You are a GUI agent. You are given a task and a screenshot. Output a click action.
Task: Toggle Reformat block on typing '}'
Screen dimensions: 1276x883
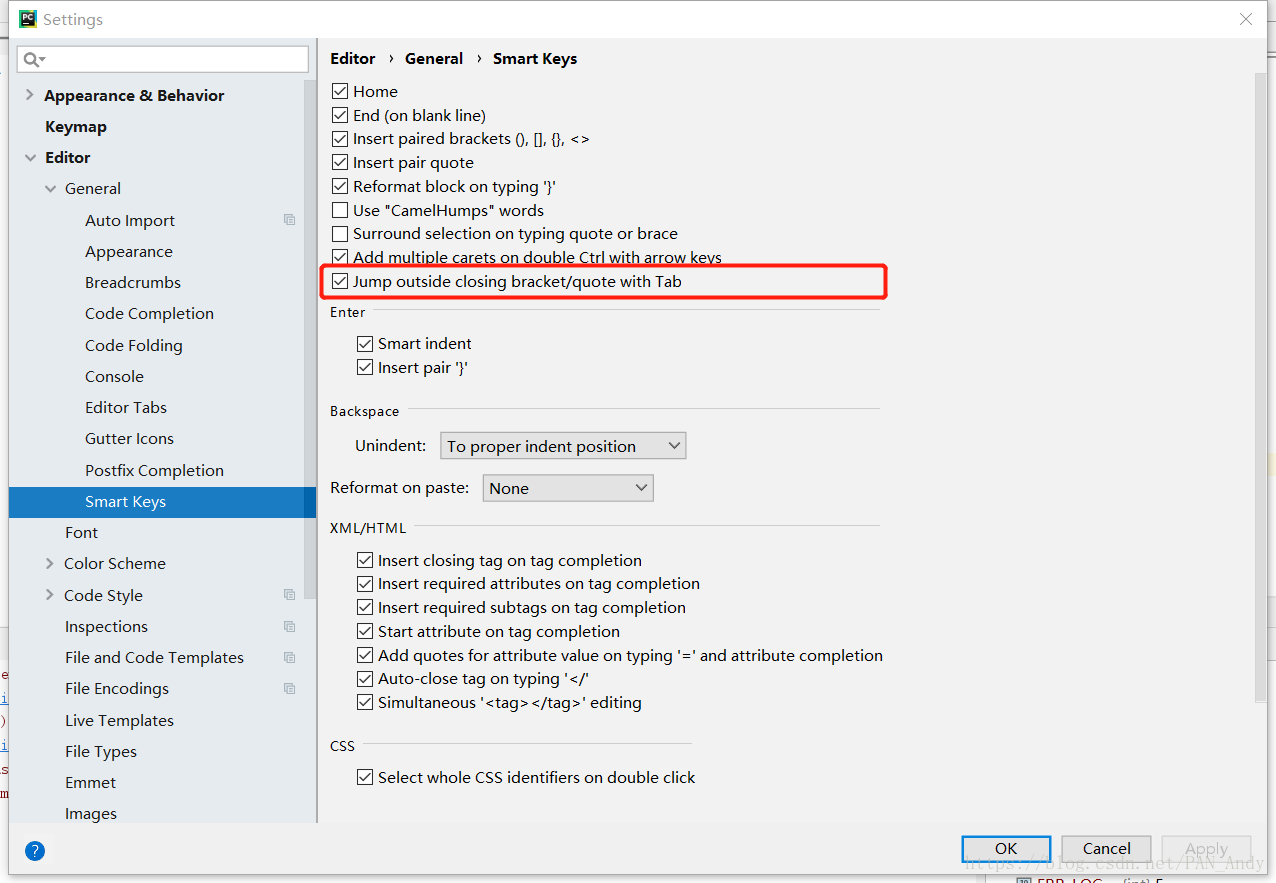(340, 186)
